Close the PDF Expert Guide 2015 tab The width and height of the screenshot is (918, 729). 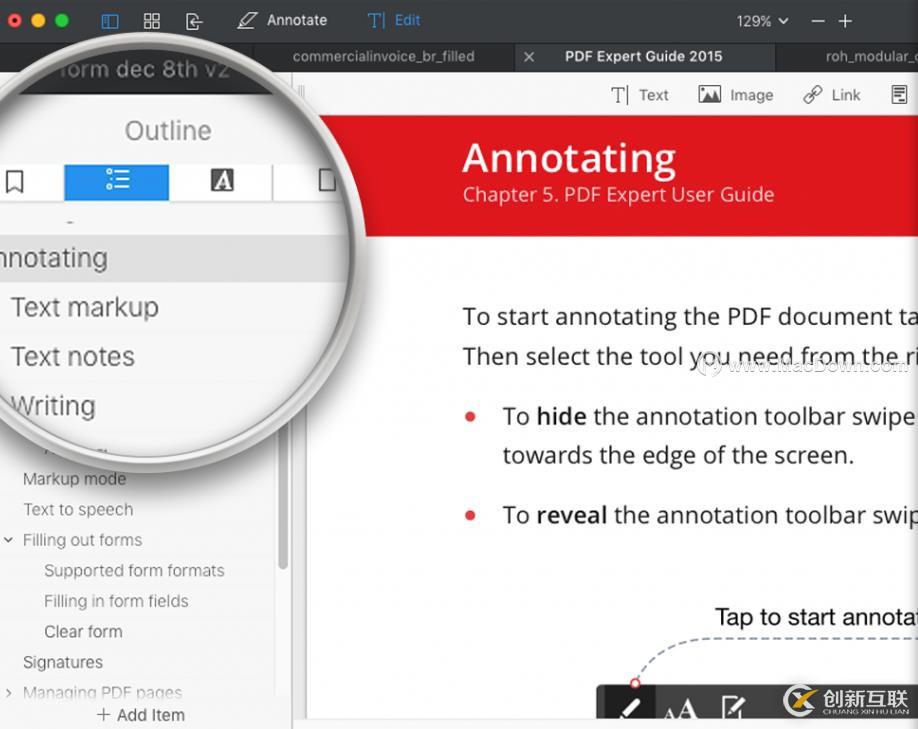pyautogui.click(x=529, y=57)
